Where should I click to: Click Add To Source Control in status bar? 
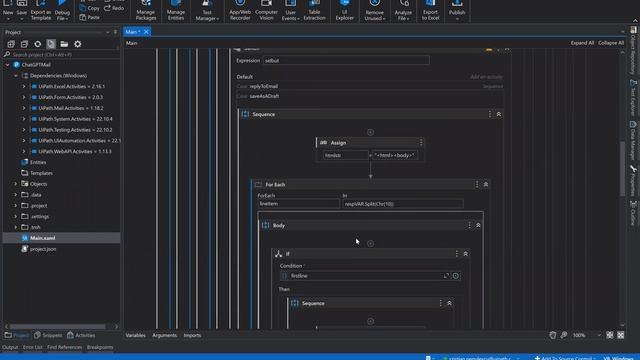tap(564, 358)
